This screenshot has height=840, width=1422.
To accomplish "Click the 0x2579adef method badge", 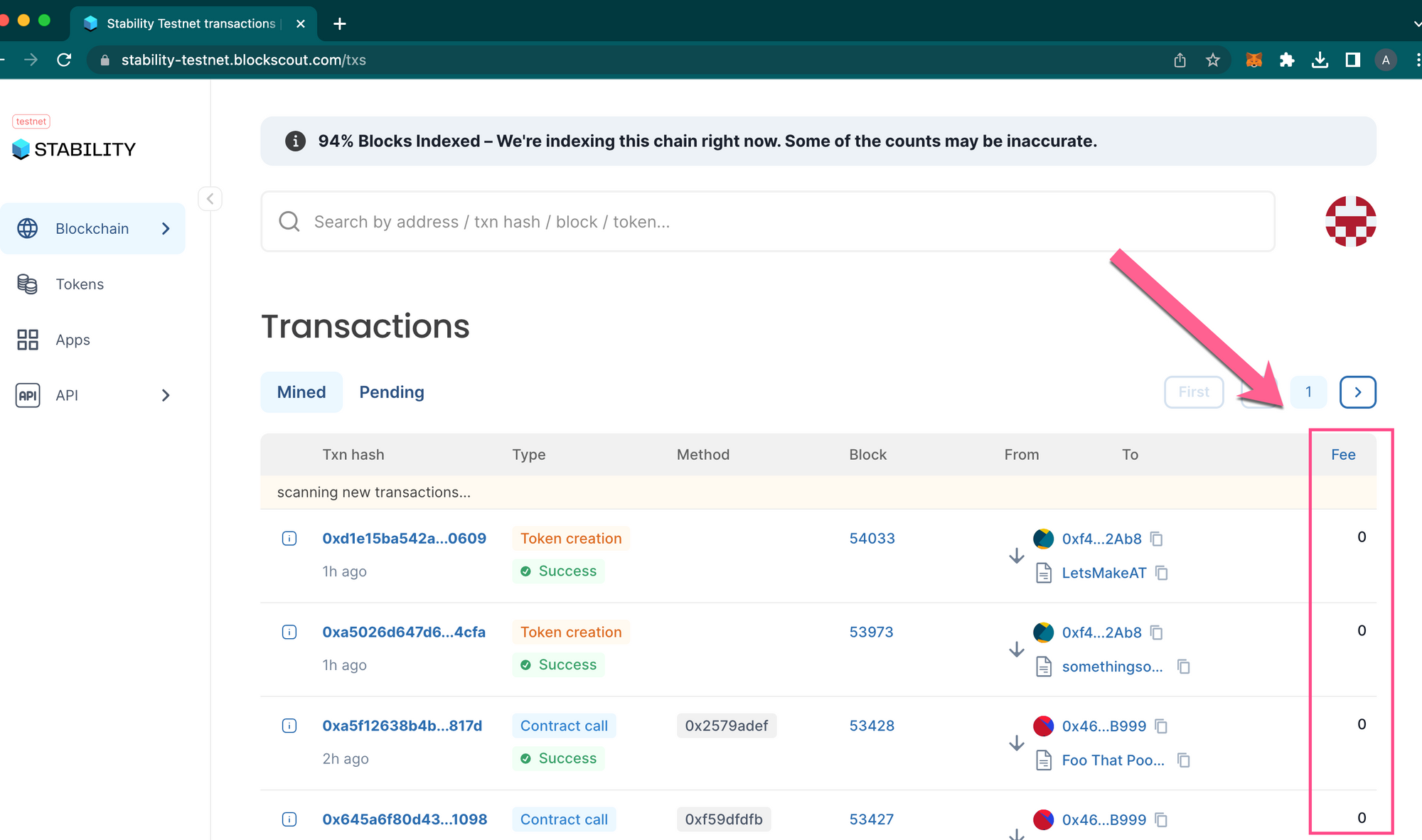I will coord(727,726).
